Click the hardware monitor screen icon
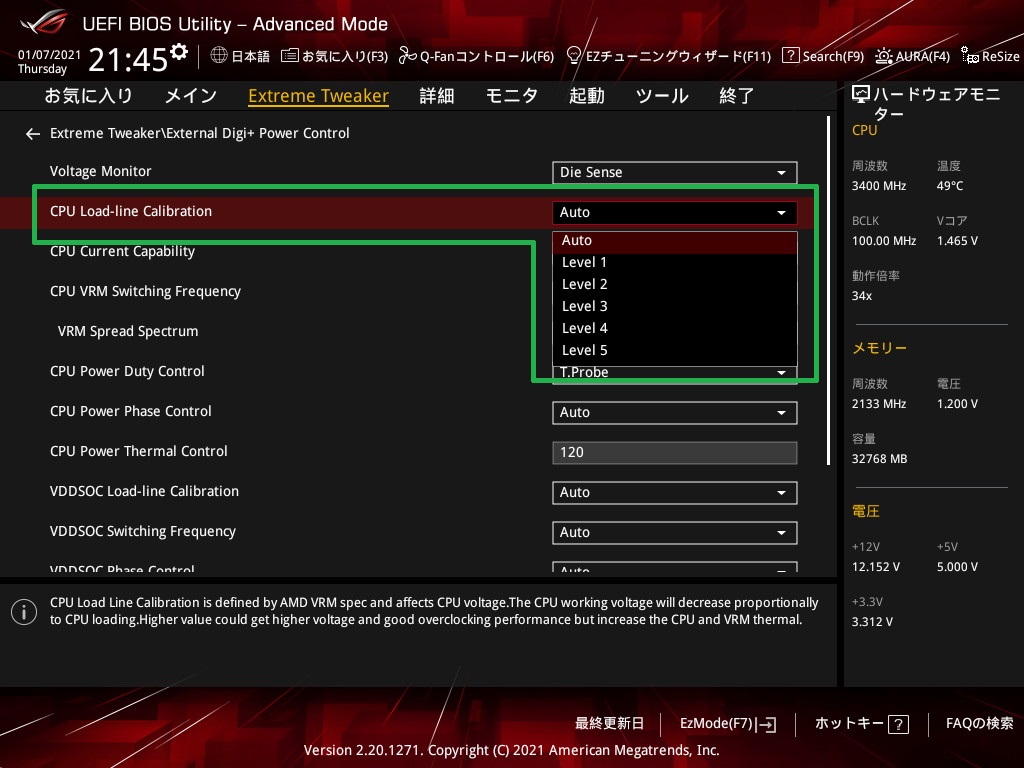The height and width of the screenshot is (768, 1024). (861, 95)
